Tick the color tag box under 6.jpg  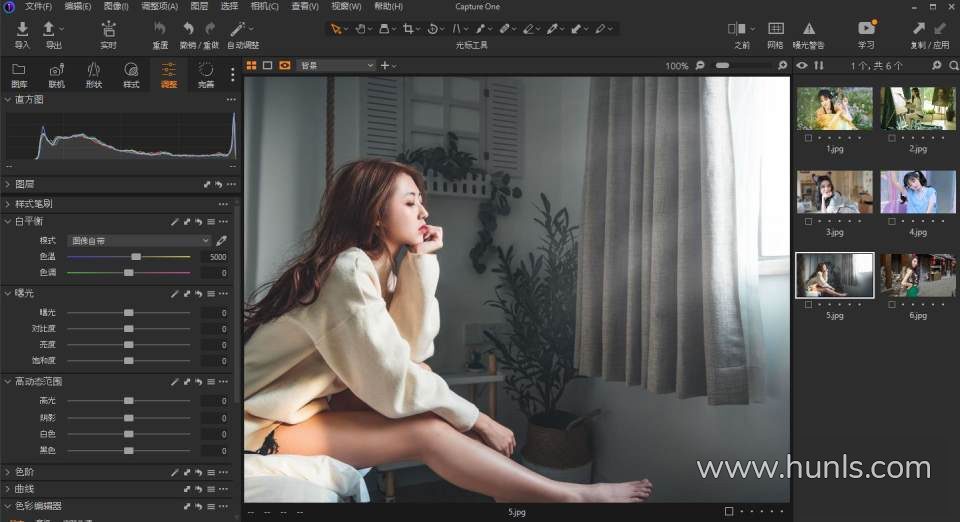tap(891, 305)
